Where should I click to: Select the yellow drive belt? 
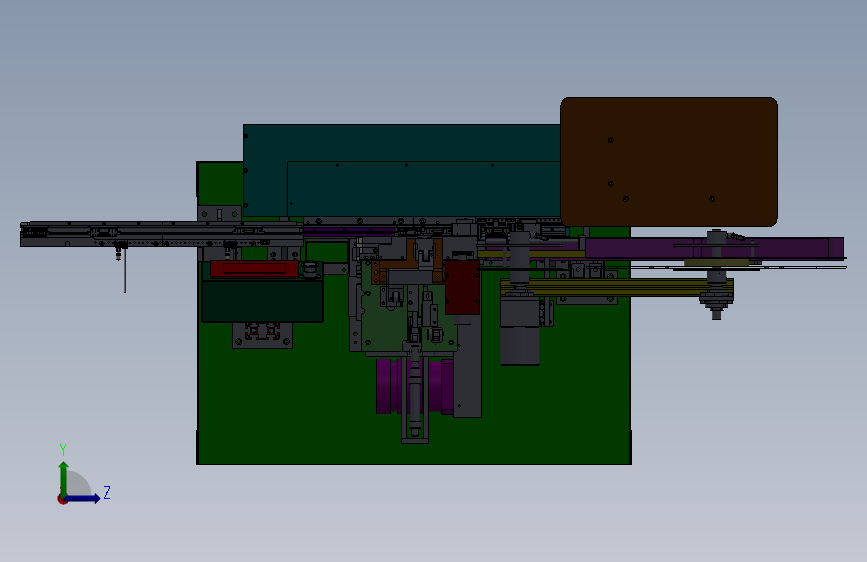coord(617,287)
